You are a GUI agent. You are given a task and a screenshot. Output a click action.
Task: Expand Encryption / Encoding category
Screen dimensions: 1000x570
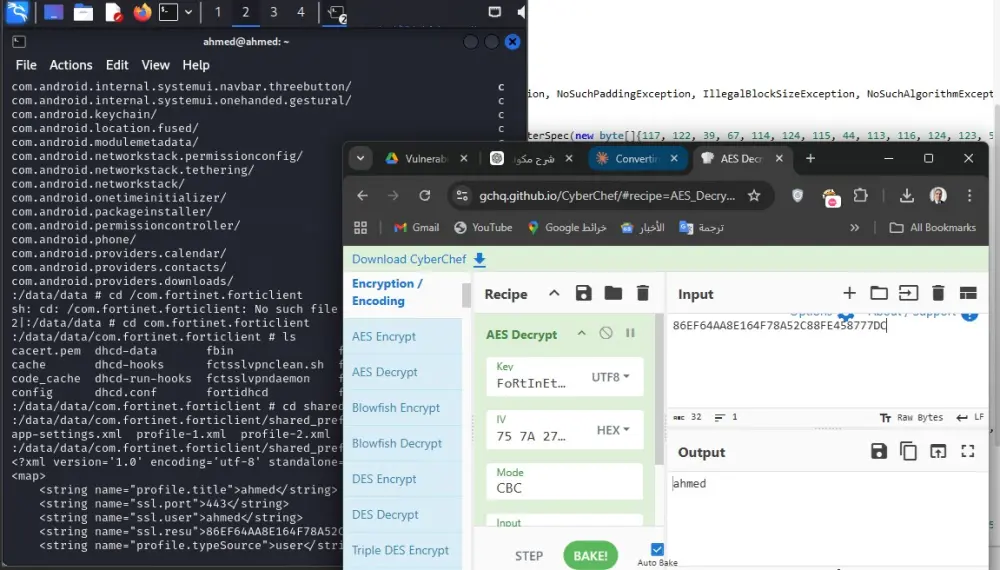(x=387, y=292)
